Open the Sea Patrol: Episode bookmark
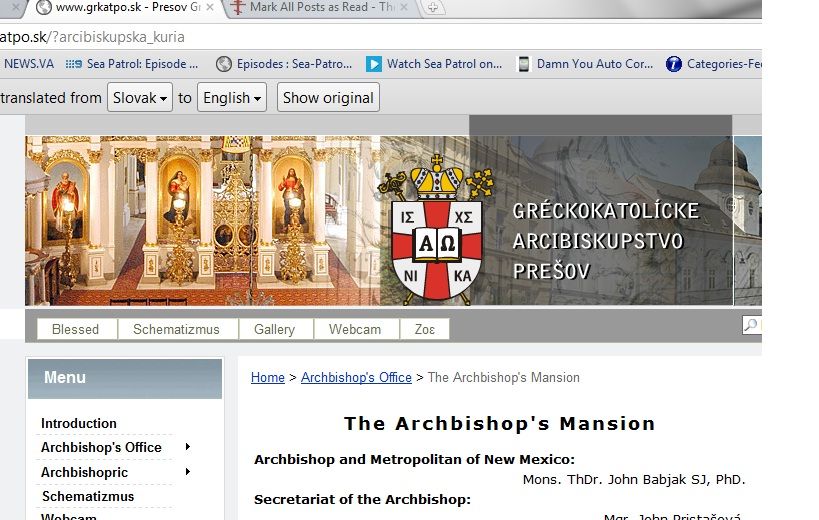 (132, 64)
